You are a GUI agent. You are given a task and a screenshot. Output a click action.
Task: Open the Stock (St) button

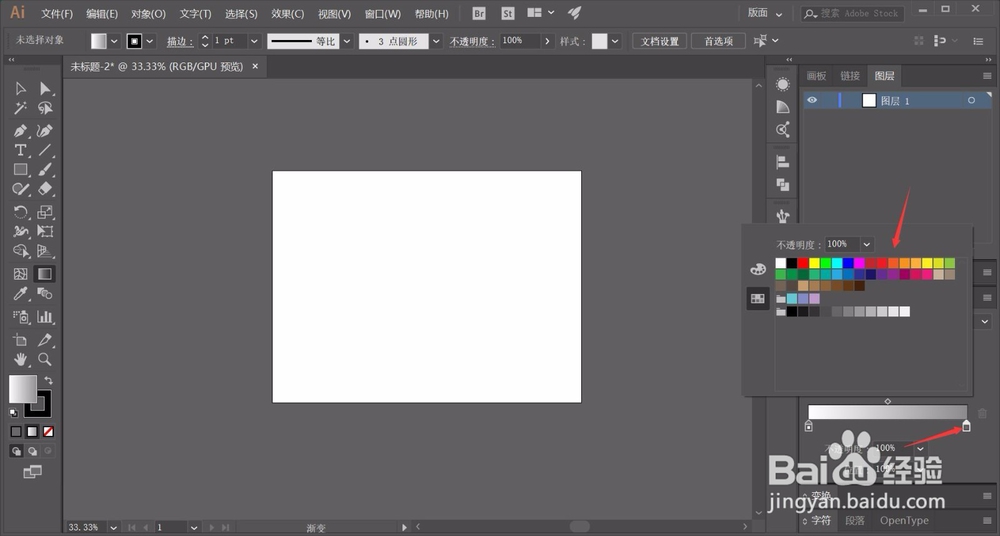(x=508, y=13)
